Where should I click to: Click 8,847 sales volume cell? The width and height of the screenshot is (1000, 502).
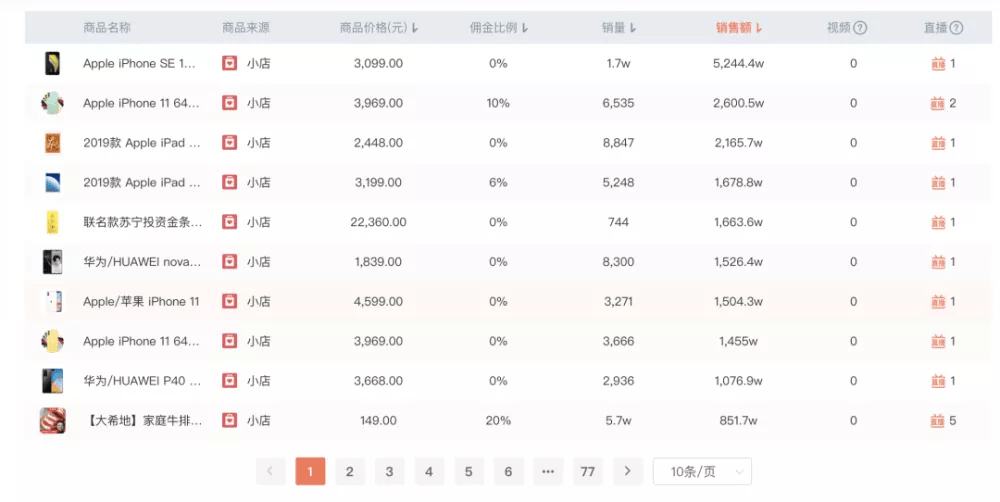[x=618, y=142]
